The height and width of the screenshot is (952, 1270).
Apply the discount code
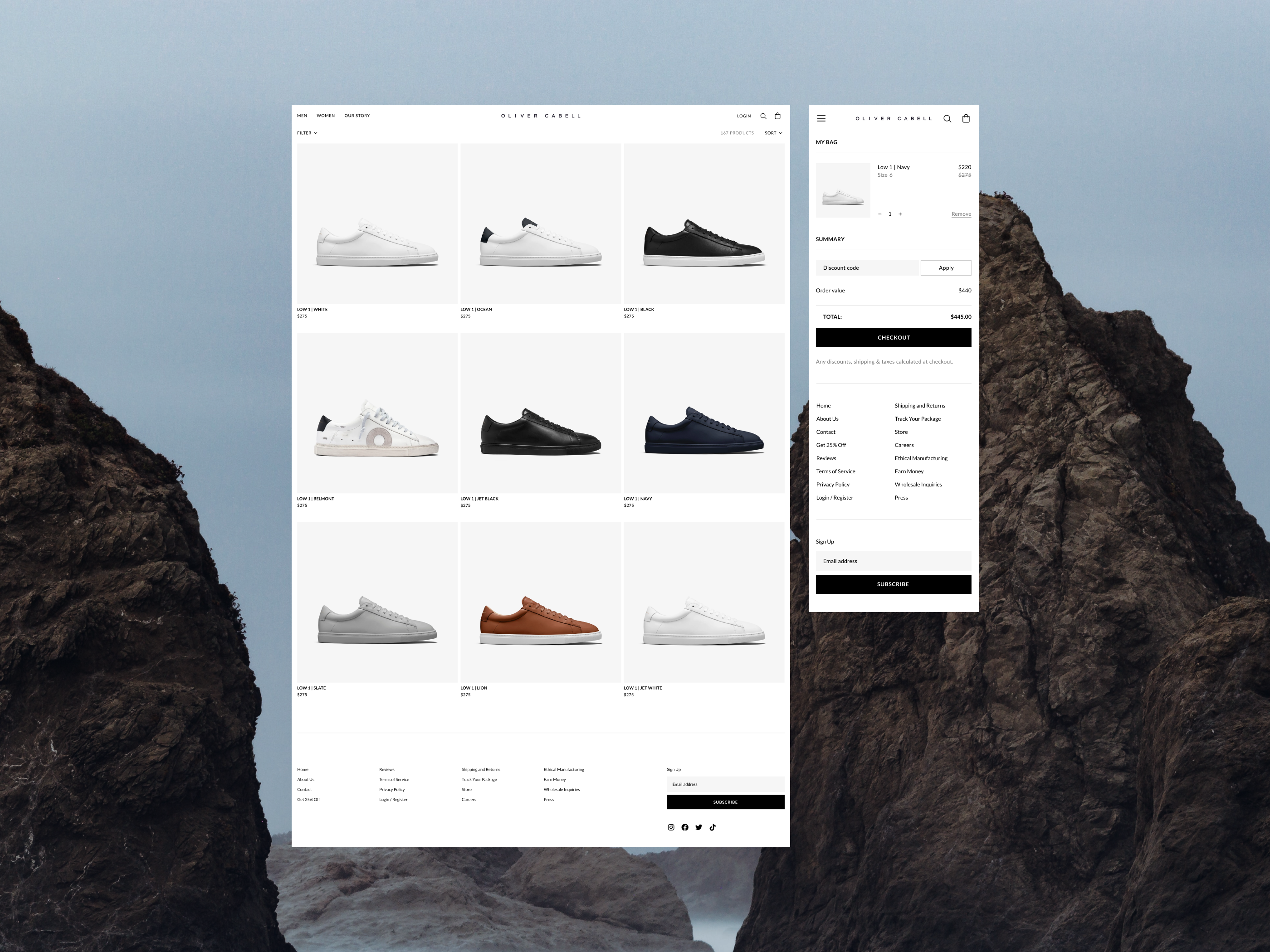point(946,267)
